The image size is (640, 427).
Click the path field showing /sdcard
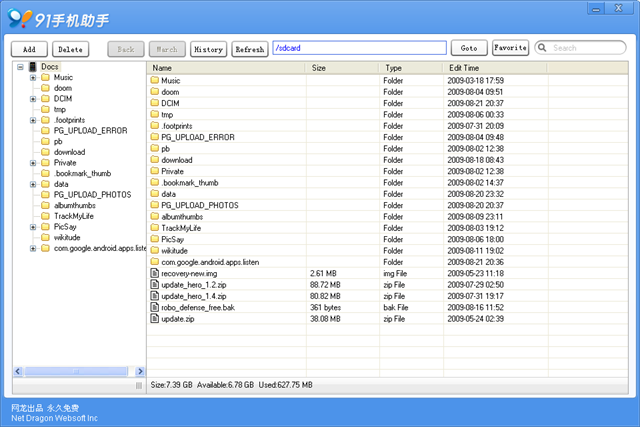359,48
